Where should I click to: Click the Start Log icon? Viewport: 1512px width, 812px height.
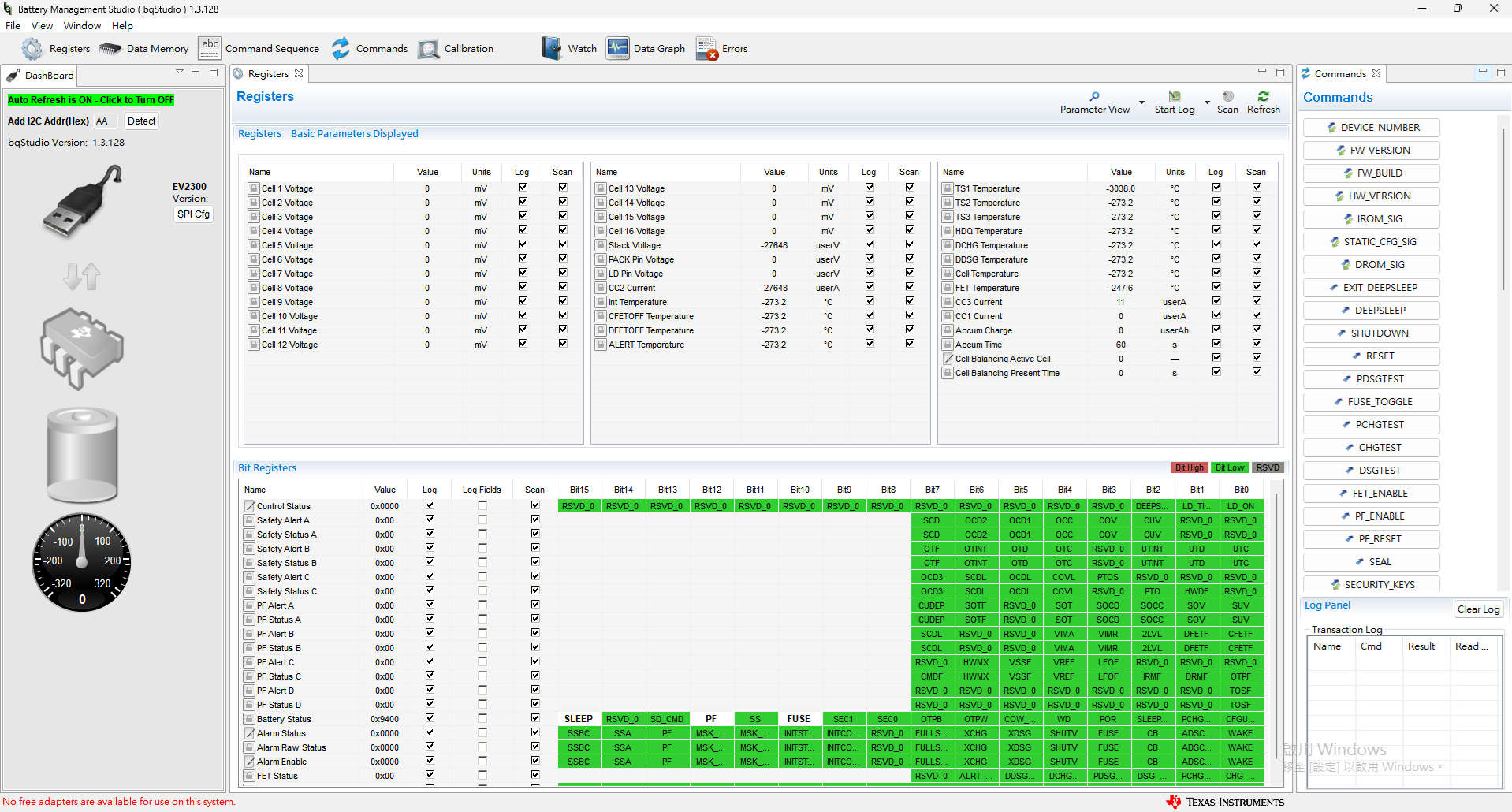(1175, 96)
